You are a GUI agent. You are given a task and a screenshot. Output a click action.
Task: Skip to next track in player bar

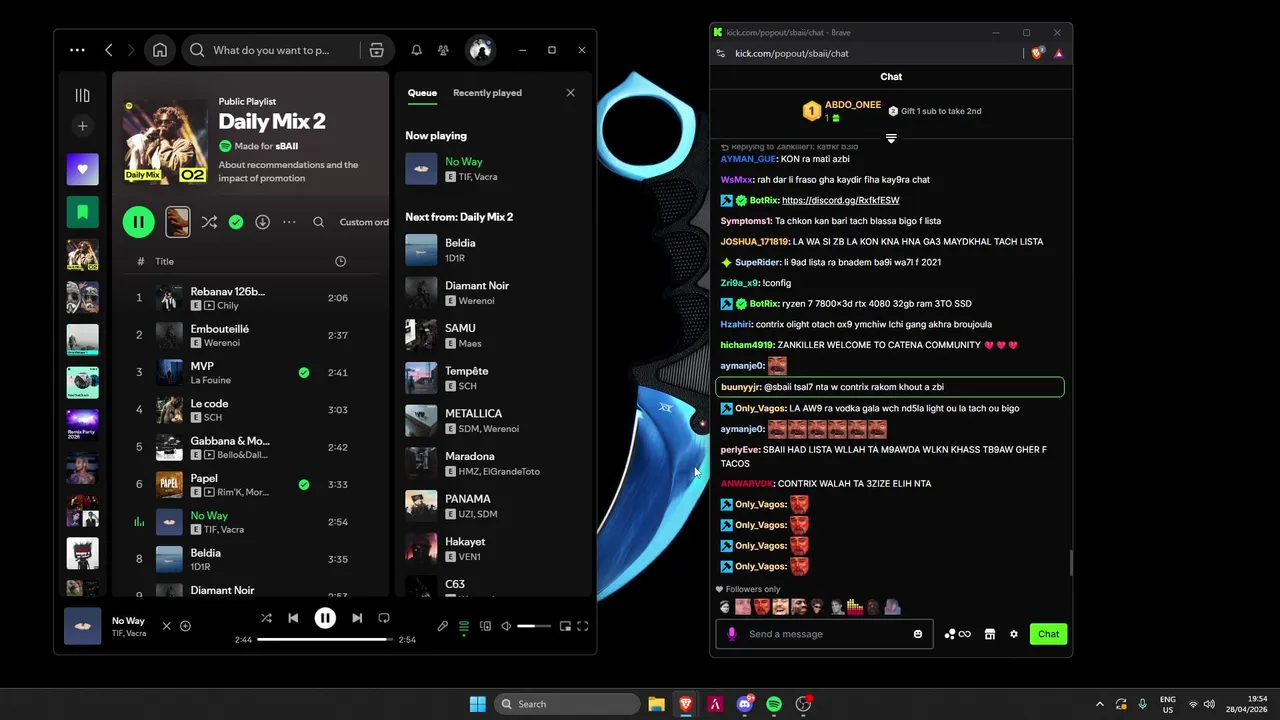coord(357,618)
